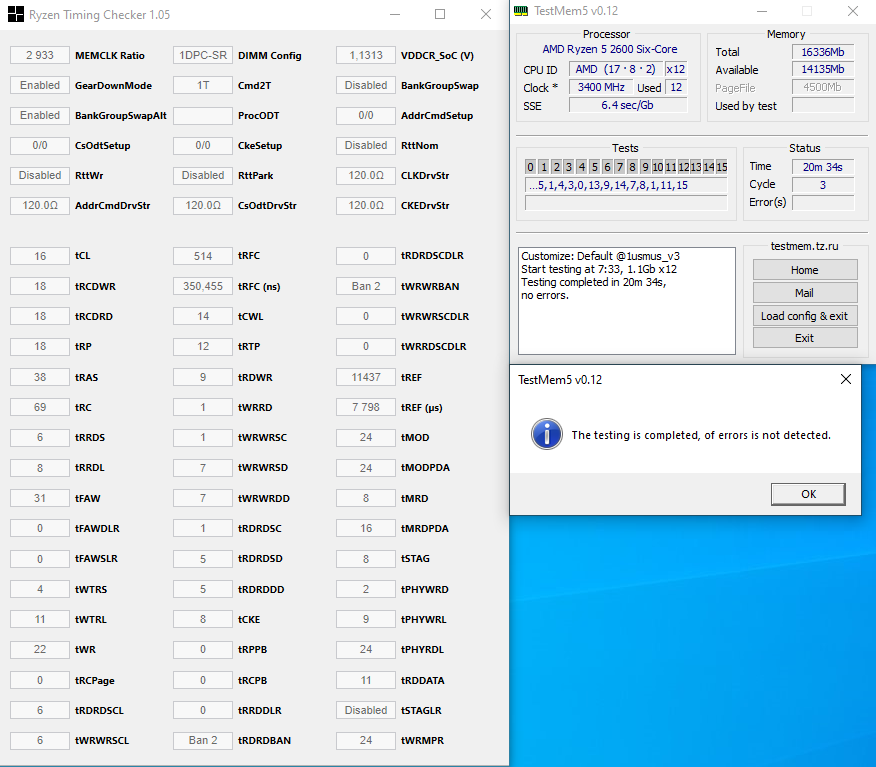
Task: Click the TestMem5 title bar memory icon
Action: [521, 11]
